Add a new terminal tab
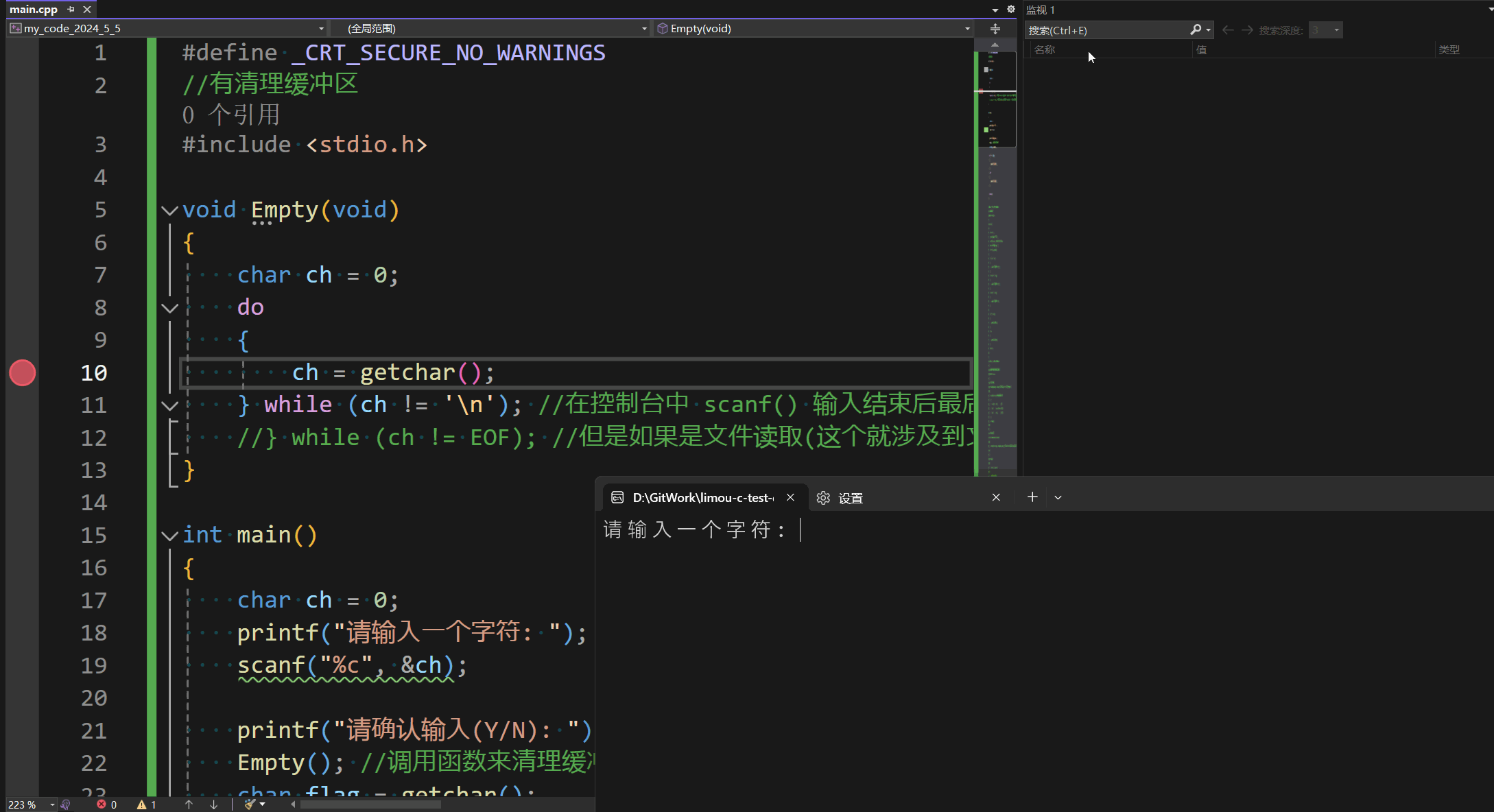Image resolution: width=1494 pixels, height=812 pixels. coord(1032,497)
